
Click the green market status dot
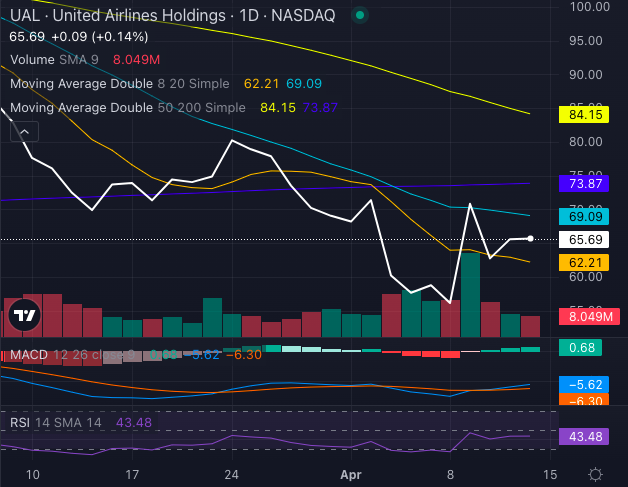tap(360, 16)
